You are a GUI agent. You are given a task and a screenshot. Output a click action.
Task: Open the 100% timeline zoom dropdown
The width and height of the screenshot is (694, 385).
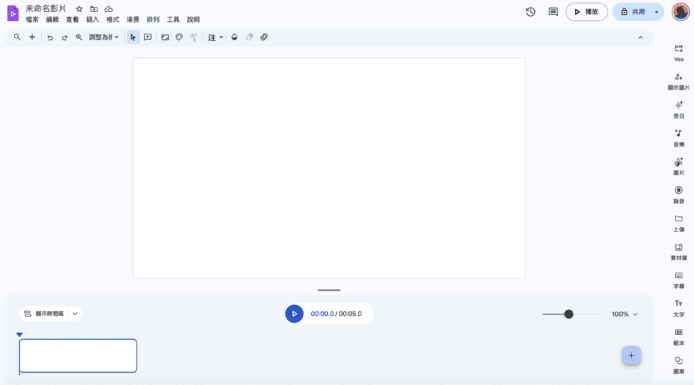click(625, 314)
